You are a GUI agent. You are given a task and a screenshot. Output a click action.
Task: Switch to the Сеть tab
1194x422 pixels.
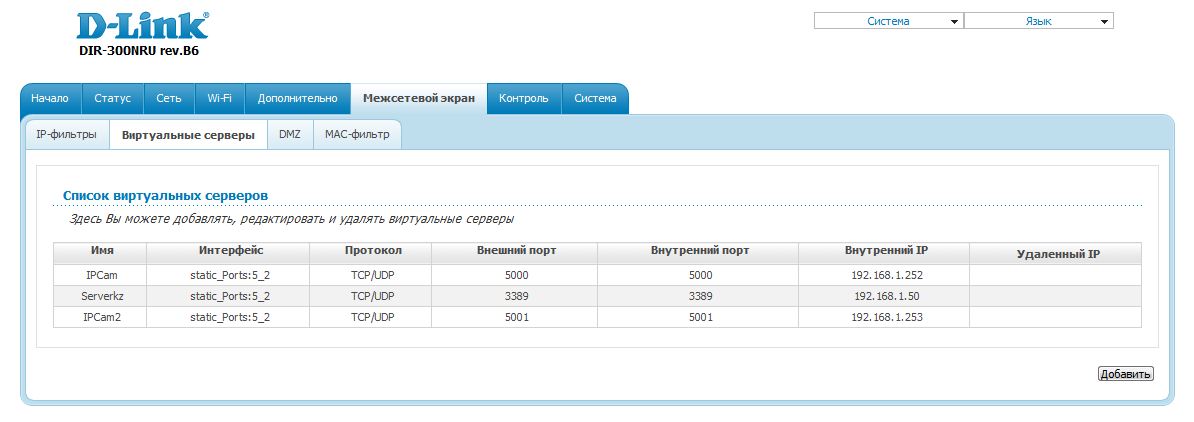[169, 99]
